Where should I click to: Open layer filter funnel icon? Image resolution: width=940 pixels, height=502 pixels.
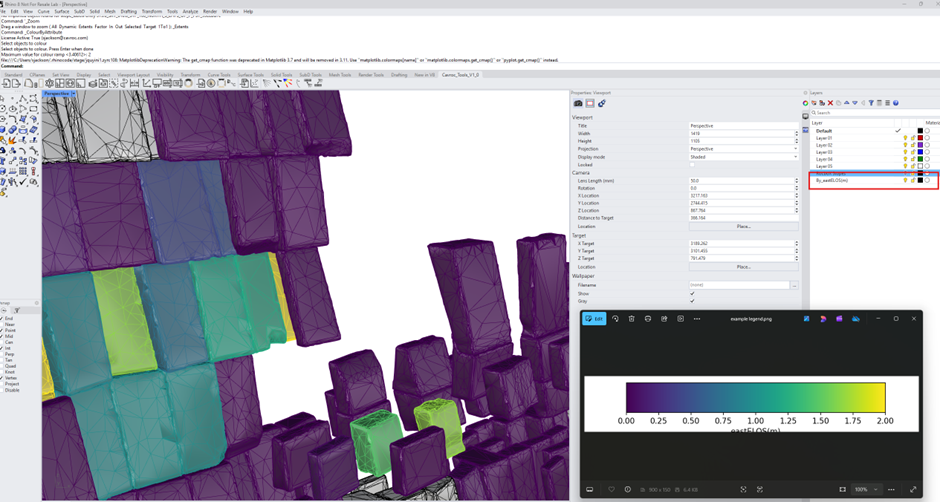[871, 103]
